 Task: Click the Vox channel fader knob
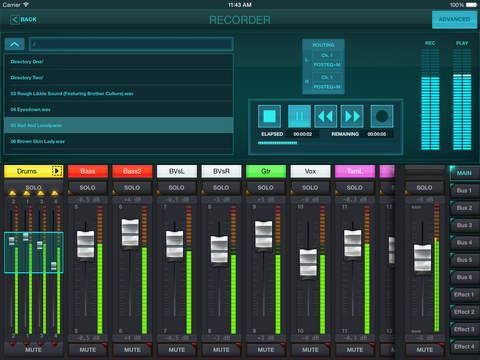[308, 262]
